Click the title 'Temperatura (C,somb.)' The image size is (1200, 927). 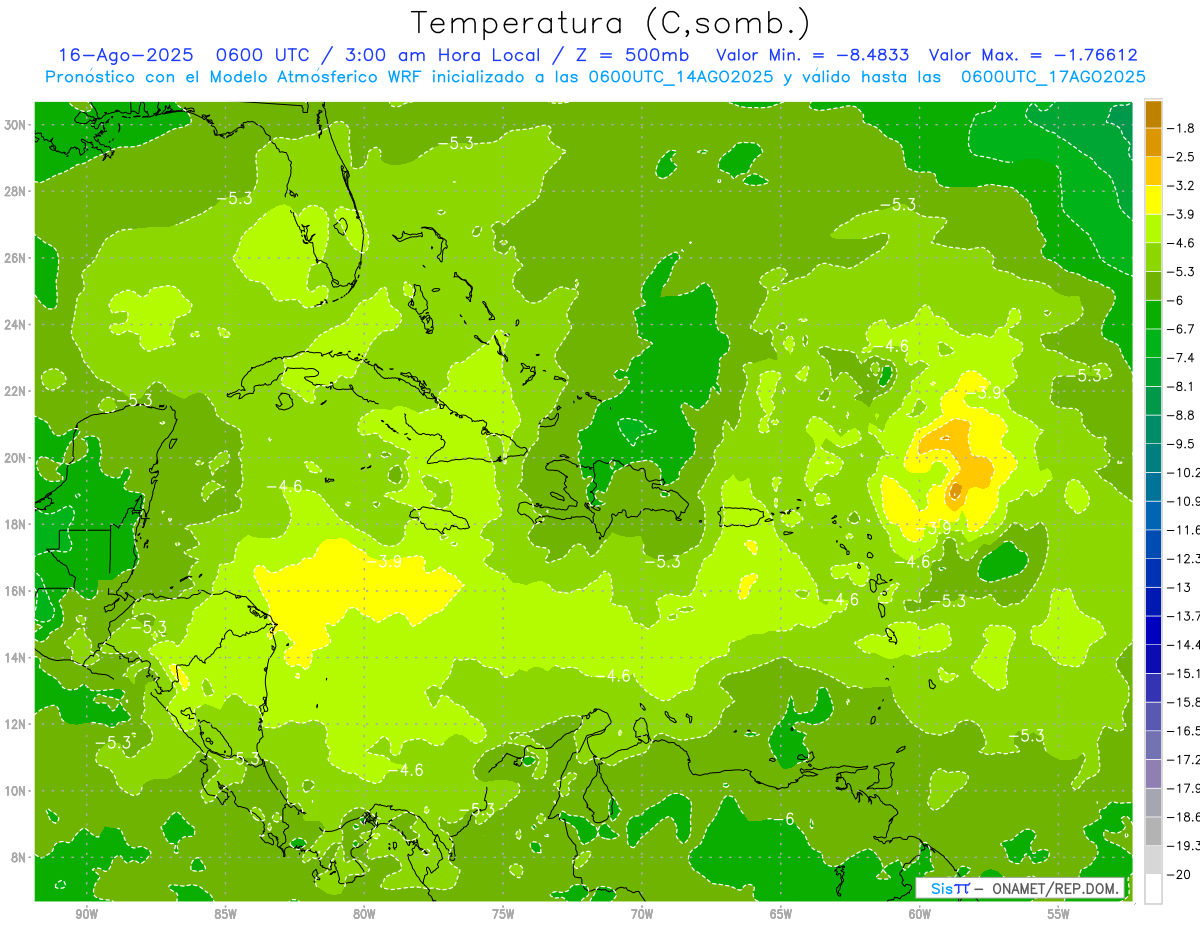click(x=612, y=23)
